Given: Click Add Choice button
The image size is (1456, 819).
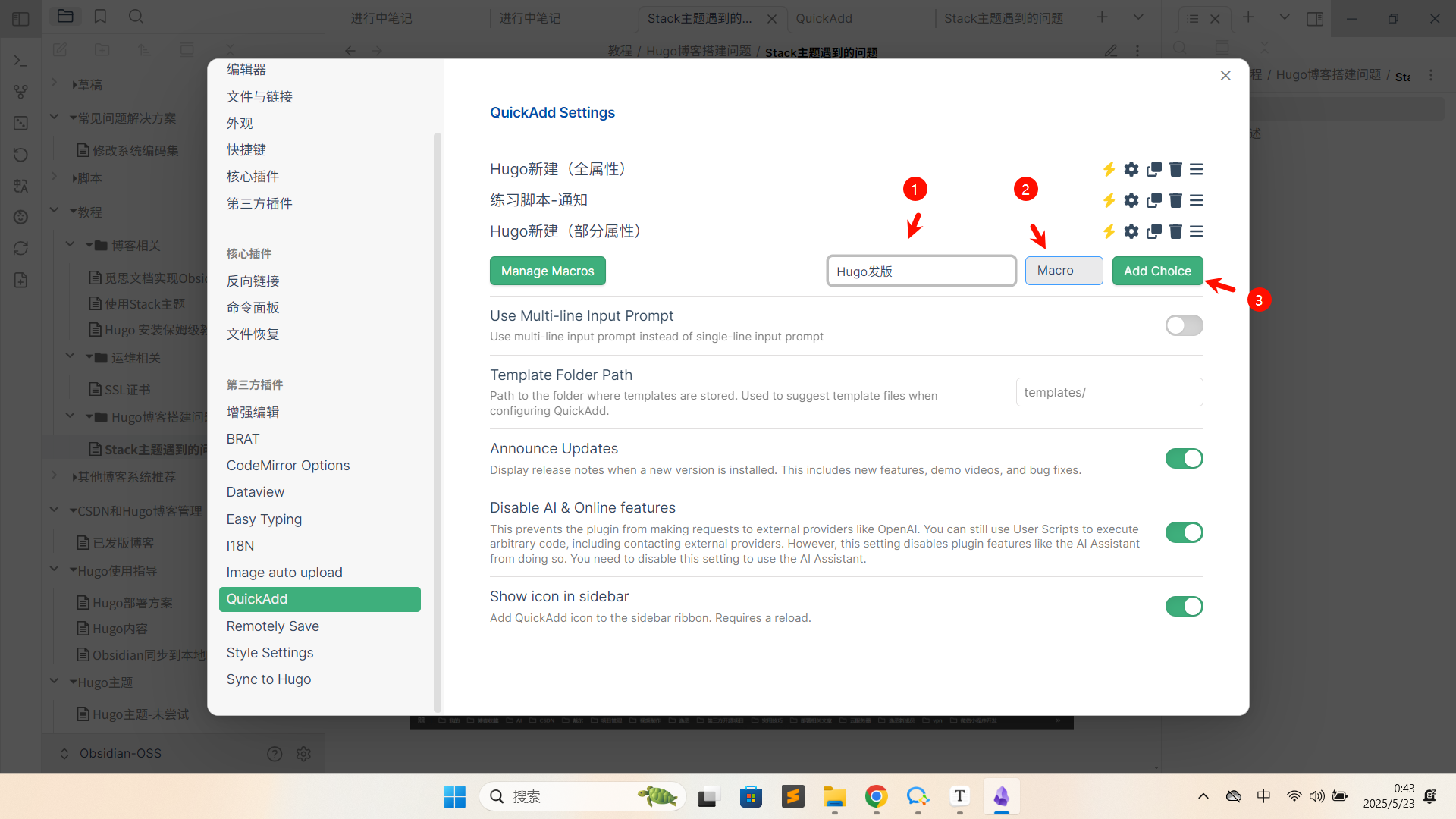Looking at the screenshot, I should [1157, 271].
